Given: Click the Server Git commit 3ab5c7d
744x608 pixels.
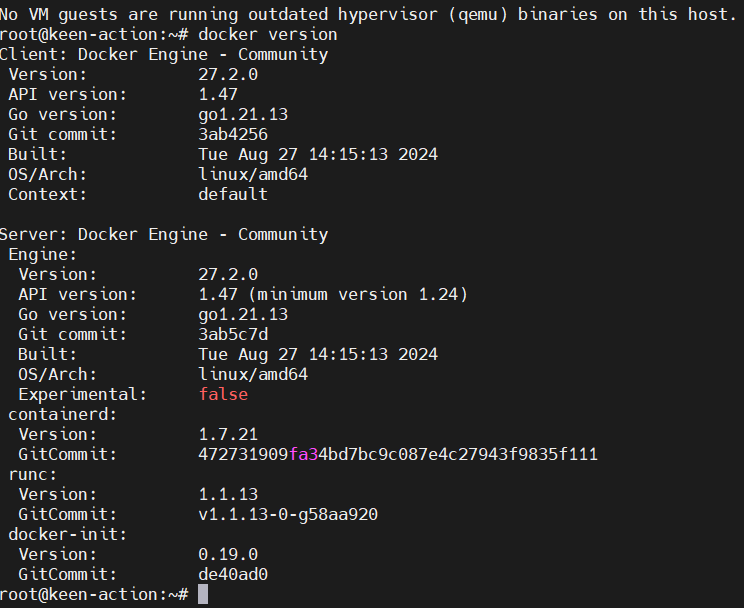Looking at the screenshot, I should point(233,334).
